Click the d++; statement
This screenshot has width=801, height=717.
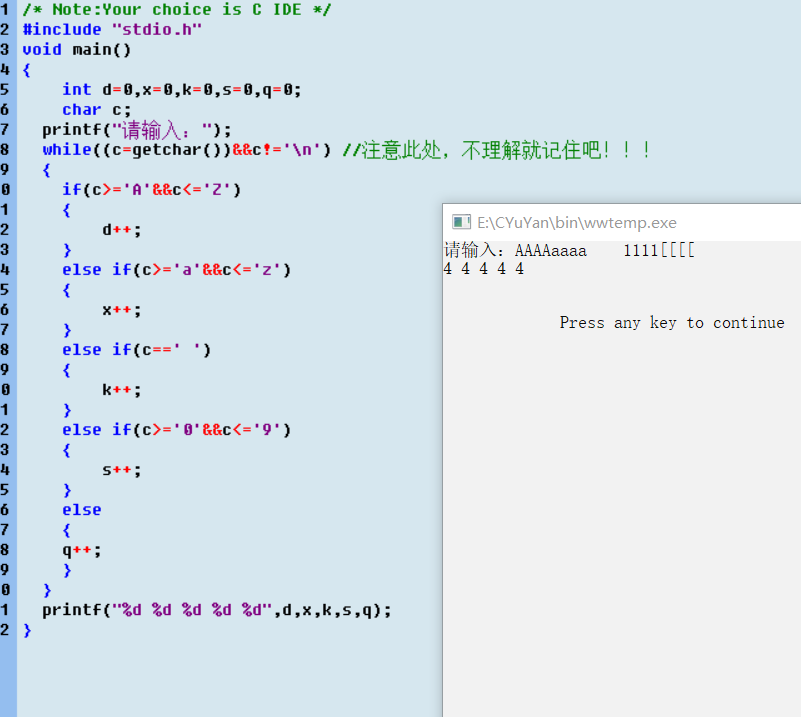tap(122, 230)
